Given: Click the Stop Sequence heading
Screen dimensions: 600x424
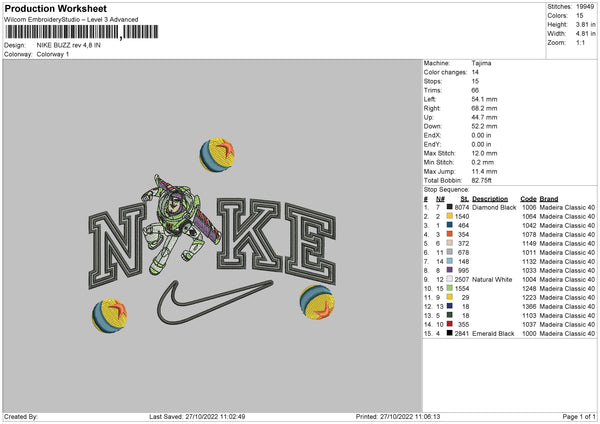Looking at the screenshot, I should tap(446, 190).
